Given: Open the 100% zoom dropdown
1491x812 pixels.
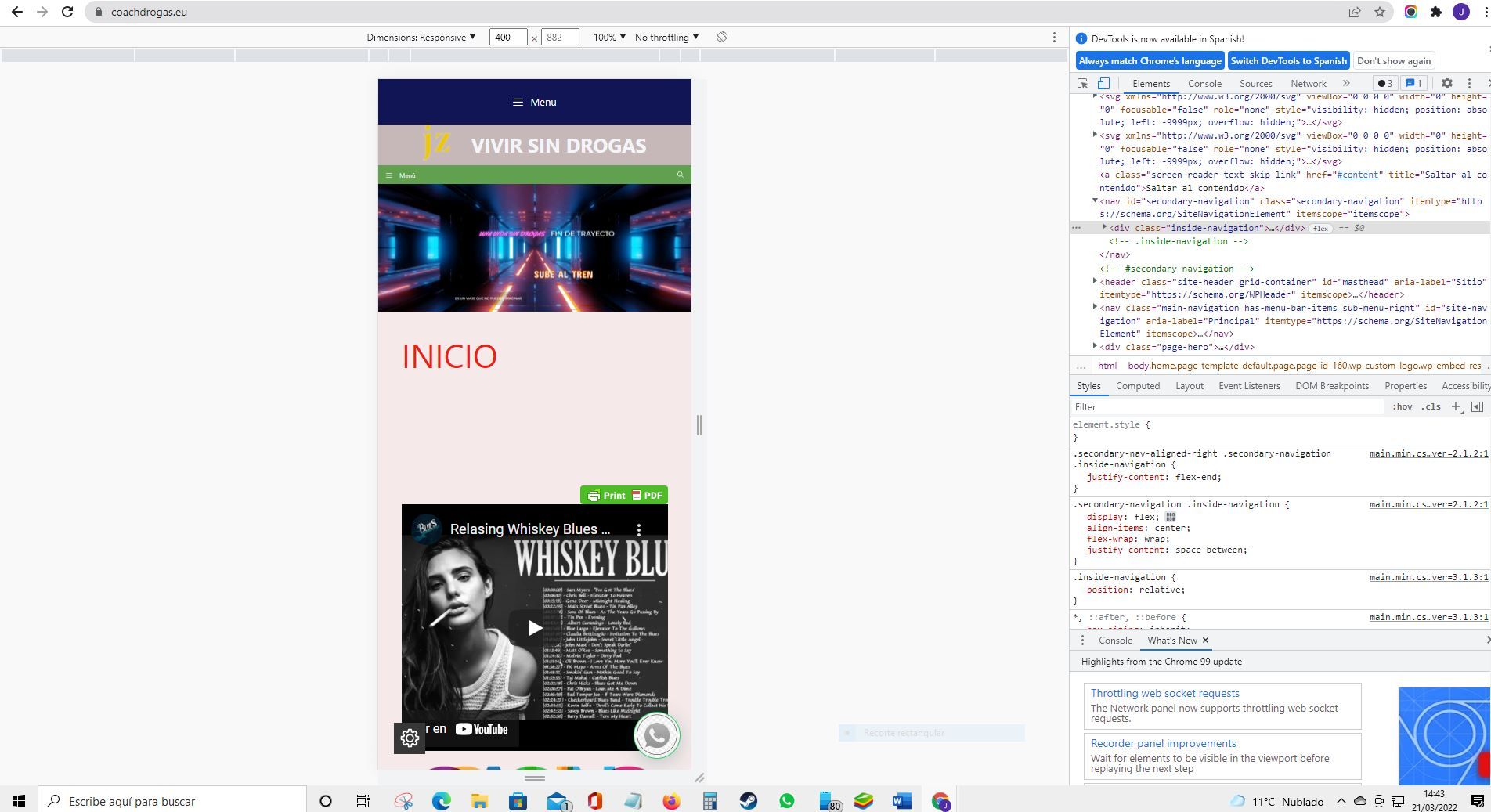Looking at the screenshot, I should tap(609, 38).
